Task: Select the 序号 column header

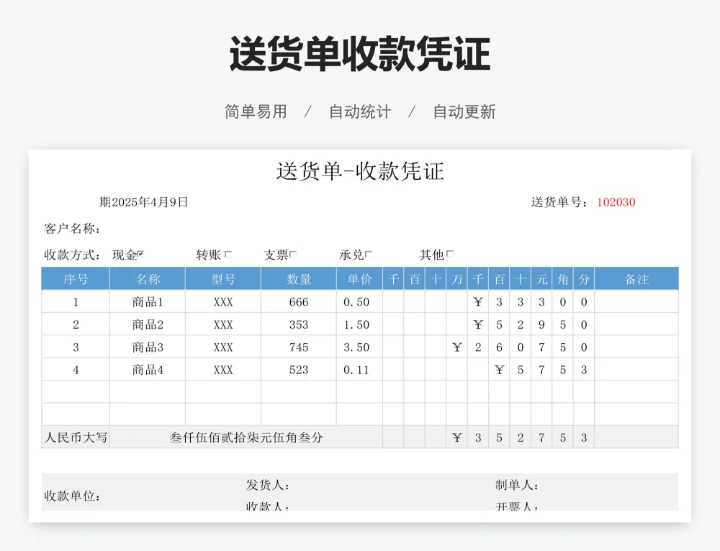Action: pyautogui.click(x=75, y=279)
